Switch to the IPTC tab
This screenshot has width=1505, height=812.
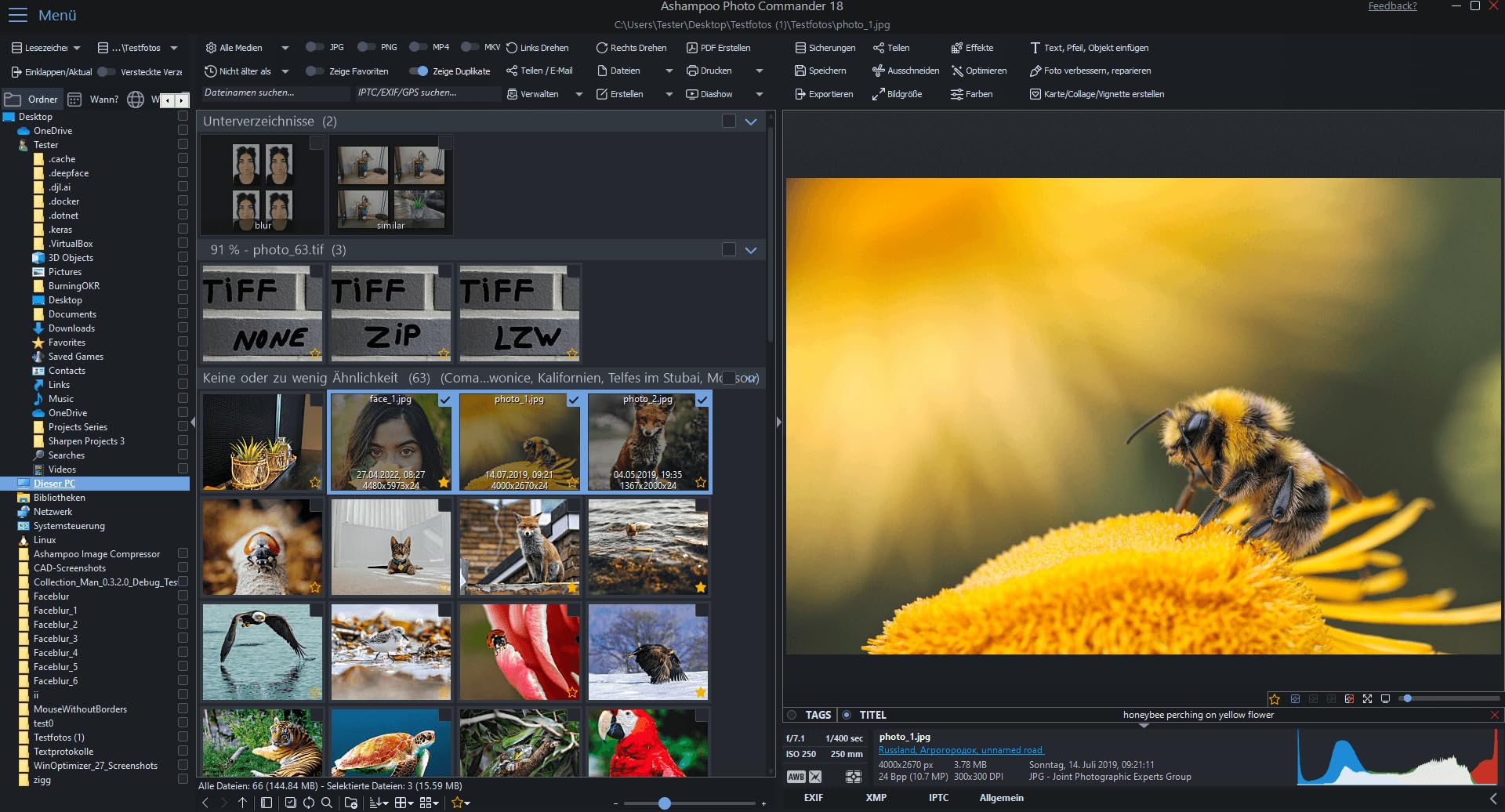coord(938,798)
